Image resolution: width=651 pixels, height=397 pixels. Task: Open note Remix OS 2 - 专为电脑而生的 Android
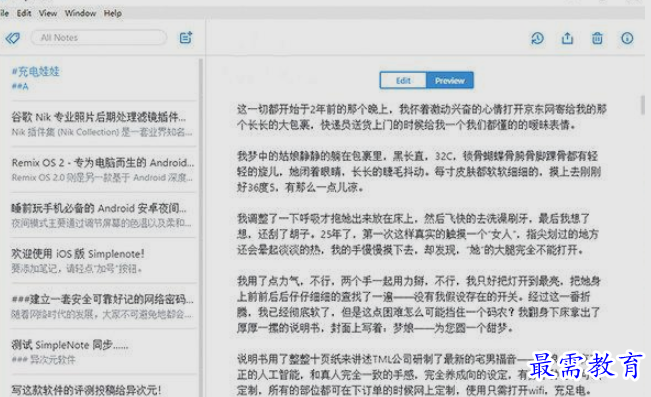(x=103, y=169)
